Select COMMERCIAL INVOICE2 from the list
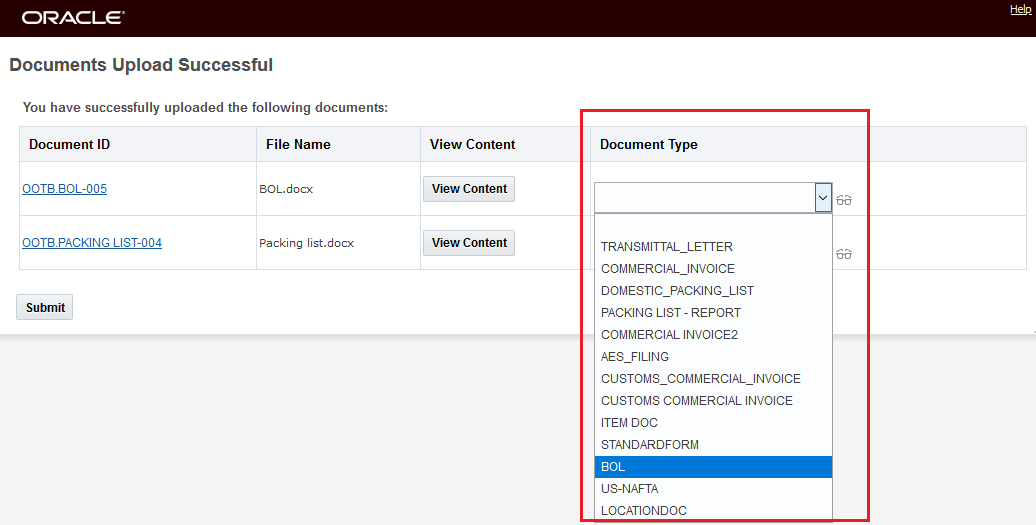The width and height of the screenshot is (1036, 525). (669, 335)
